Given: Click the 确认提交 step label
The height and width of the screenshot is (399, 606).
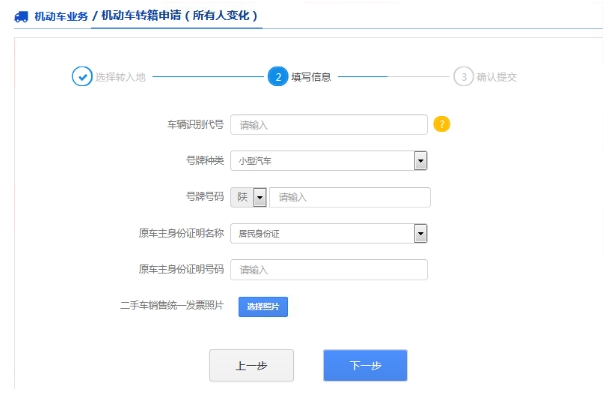Looking at the screenshot, I should [x=497, y=77].
